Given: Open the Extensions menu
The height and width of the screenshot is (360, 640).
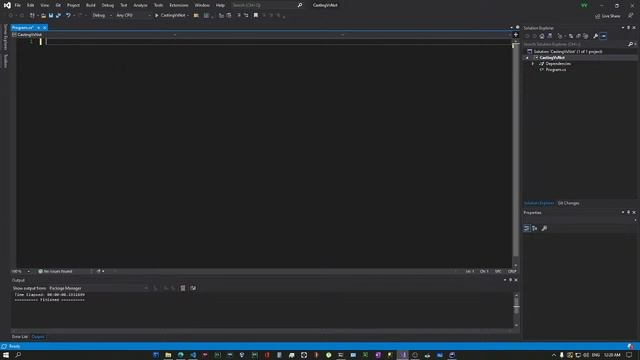Looking at the screenshot, I should [x=179, y=5].
